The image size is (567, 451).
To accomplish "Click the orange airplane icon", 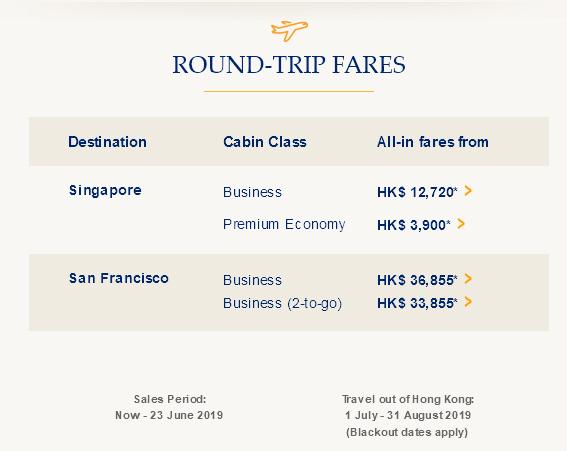I will [x=289, y=31].
